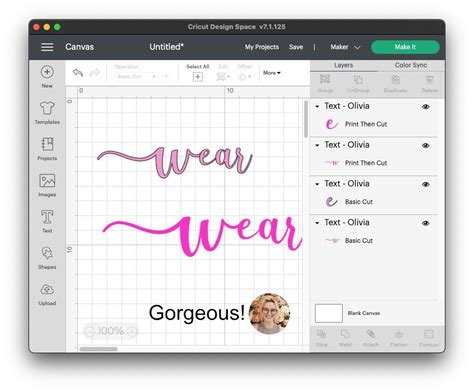Click the Attach paperclip icon
Viewport: 474px width, 391px height.
[x=371, y=334]
